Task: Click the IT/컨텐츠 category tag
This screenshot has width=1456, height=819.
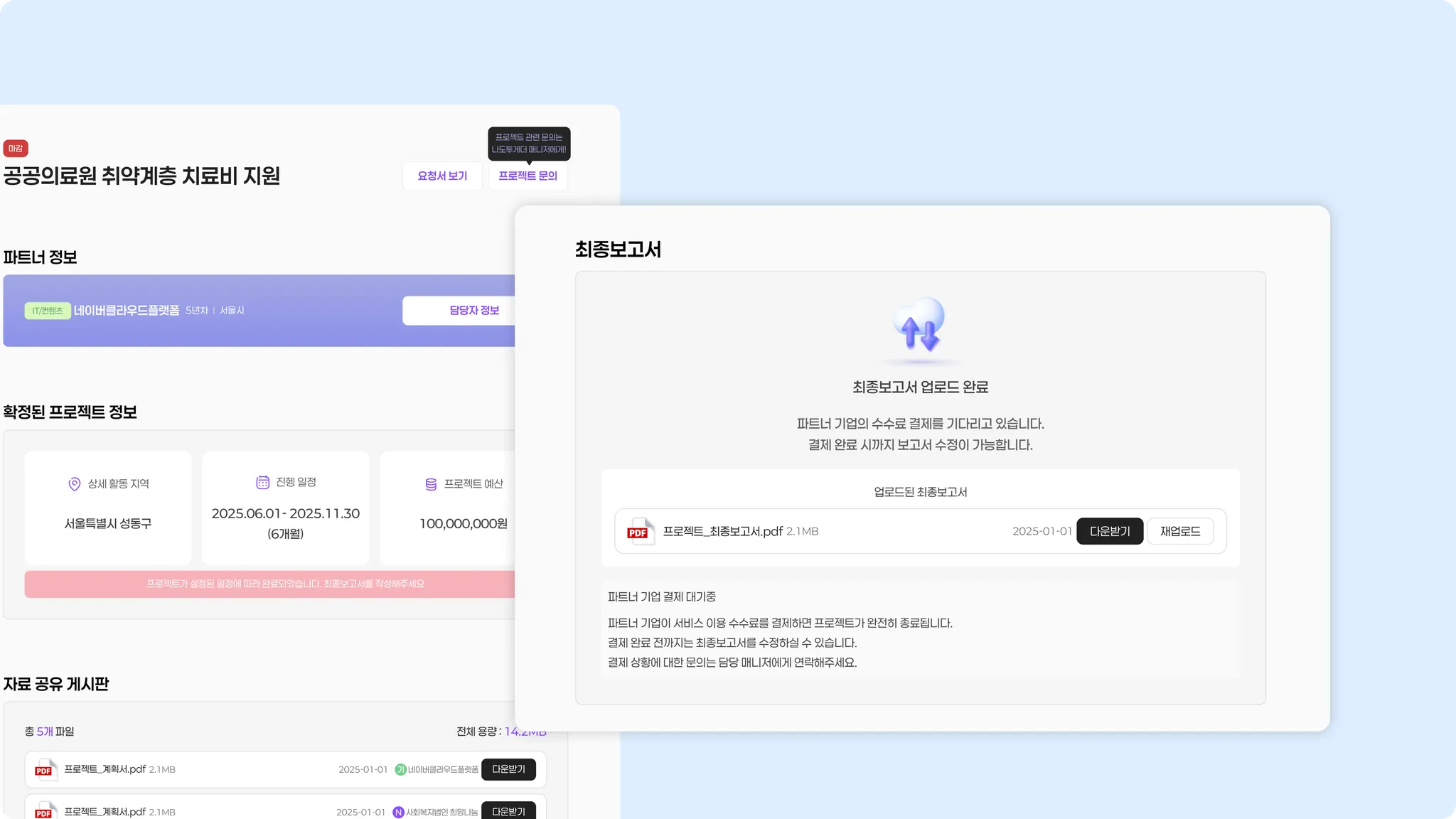Action: [48, 311]
